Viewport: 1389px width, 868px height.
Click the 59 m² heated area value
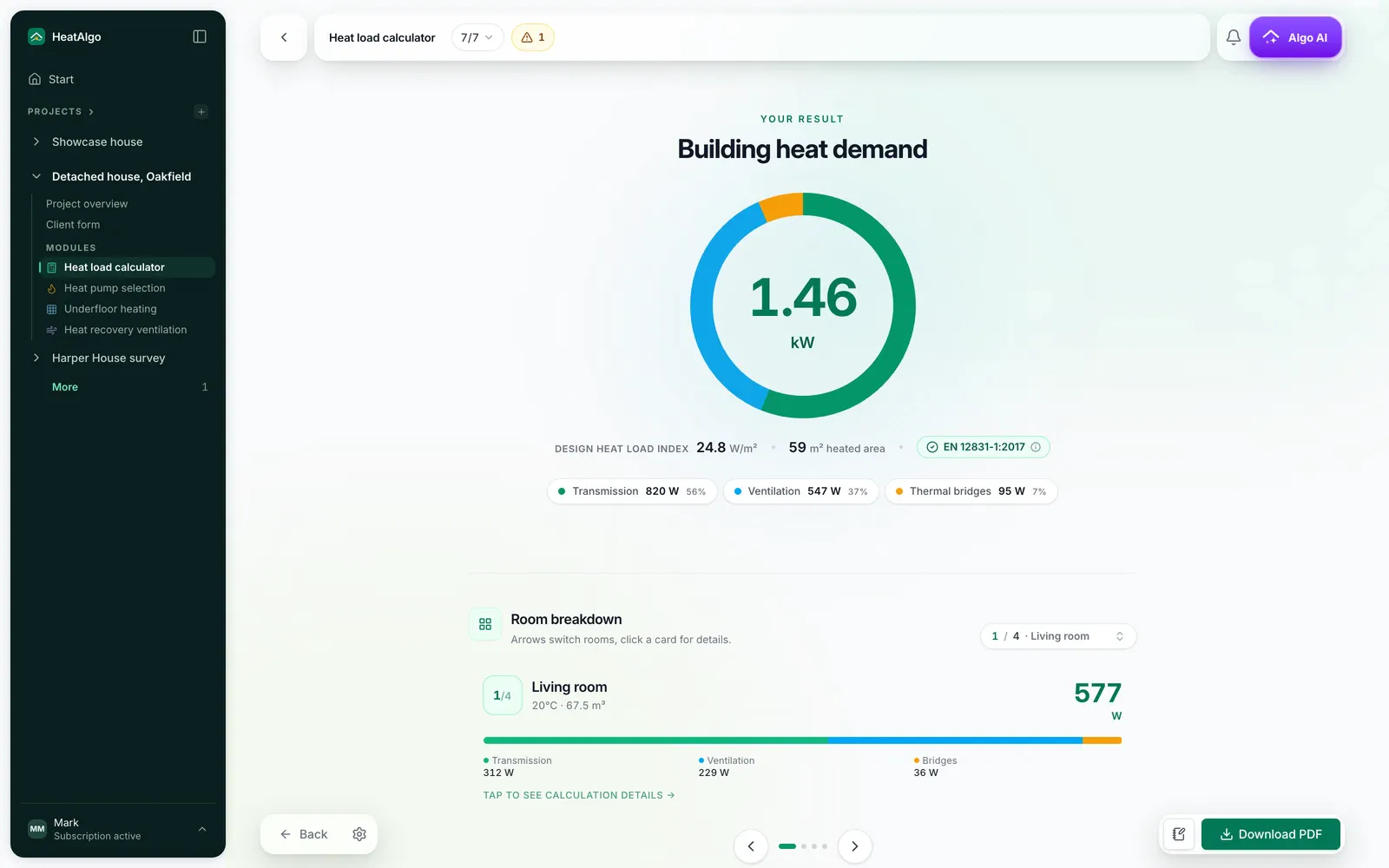tap(837, 448)
